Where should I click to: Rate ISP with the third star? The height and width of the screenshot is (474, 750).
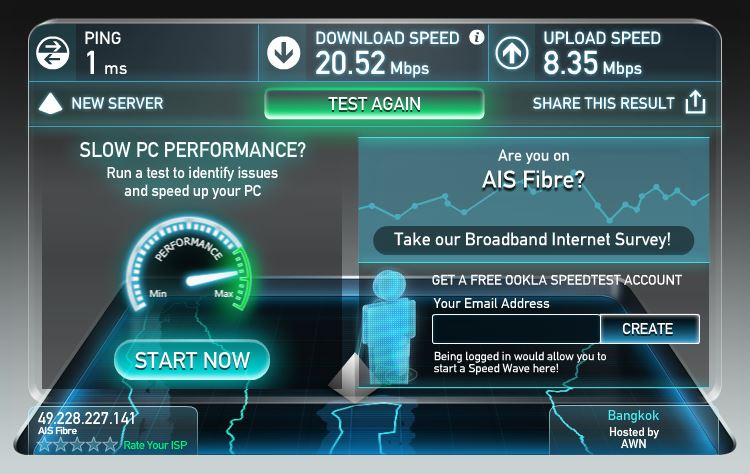(x=77, y=445)
